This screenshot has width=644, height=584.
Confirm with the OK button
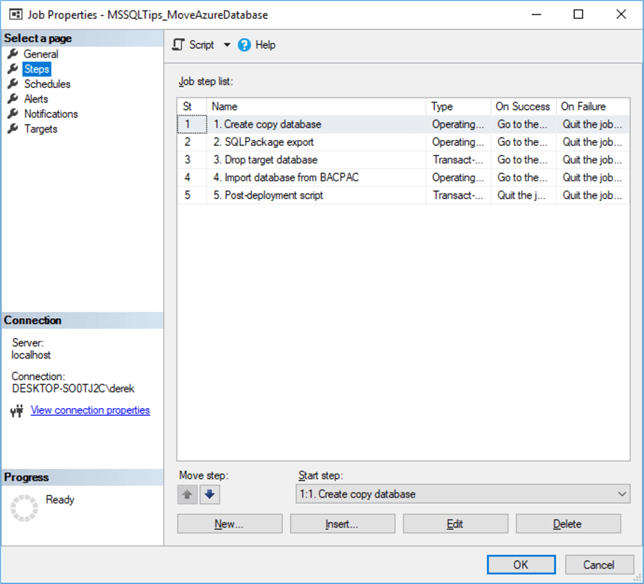point(521,565)
